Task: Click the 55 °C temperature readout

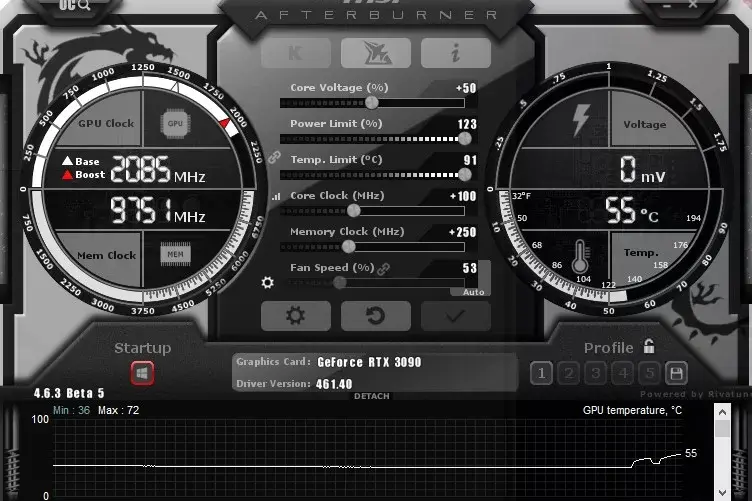Action: point(632,210)
